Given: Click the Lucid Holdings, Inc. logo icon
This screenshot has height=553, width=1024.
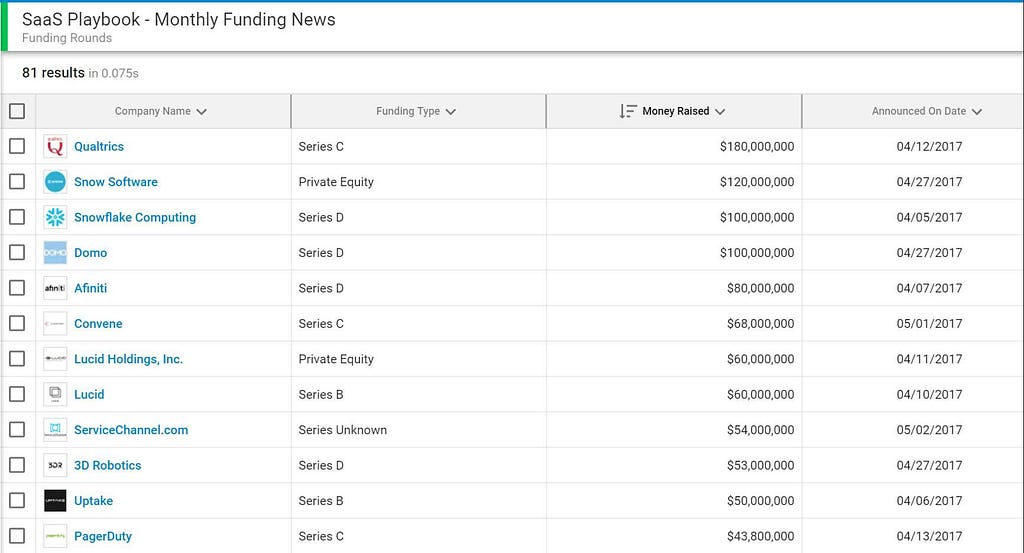Looking at the screenshot, I should [55, 358].
